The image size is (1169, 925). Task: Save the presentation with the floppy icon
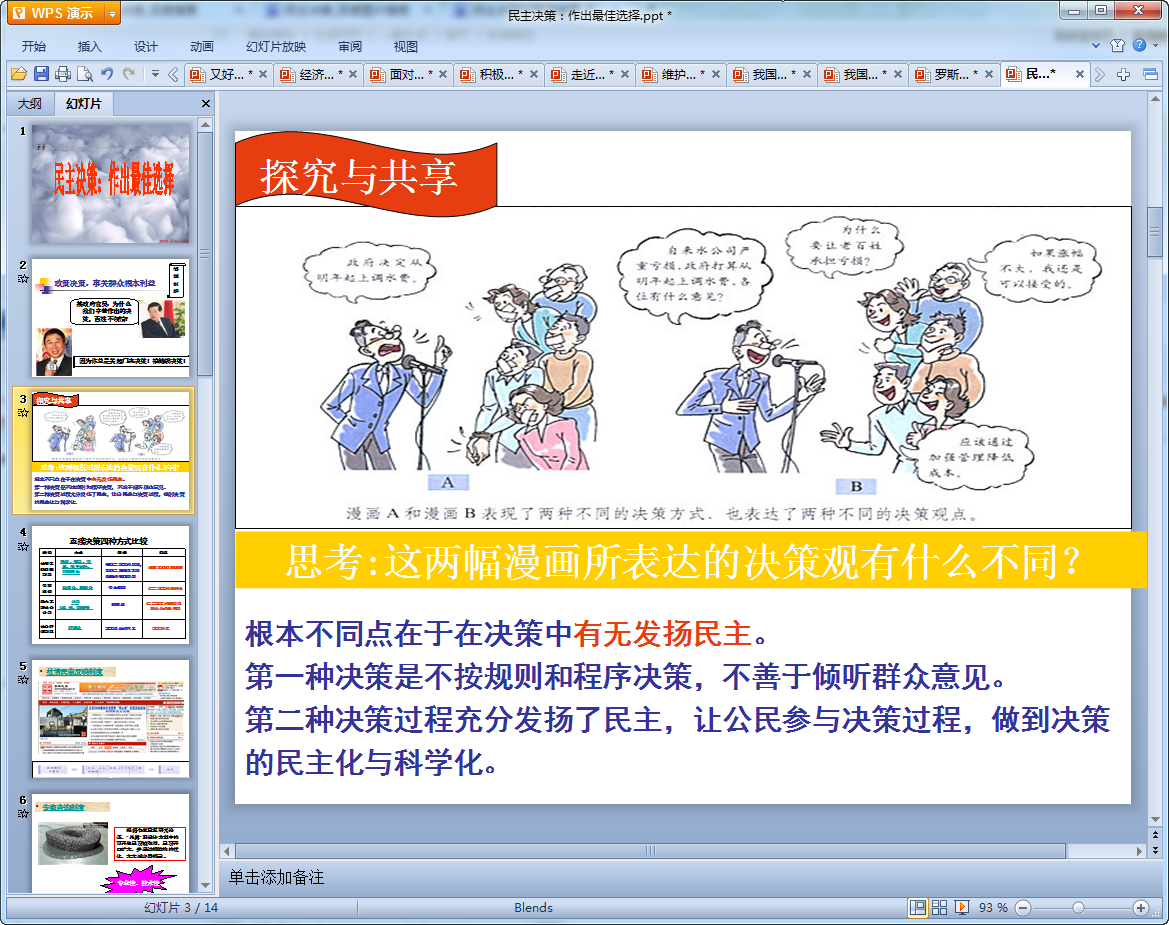click(42, 74)
